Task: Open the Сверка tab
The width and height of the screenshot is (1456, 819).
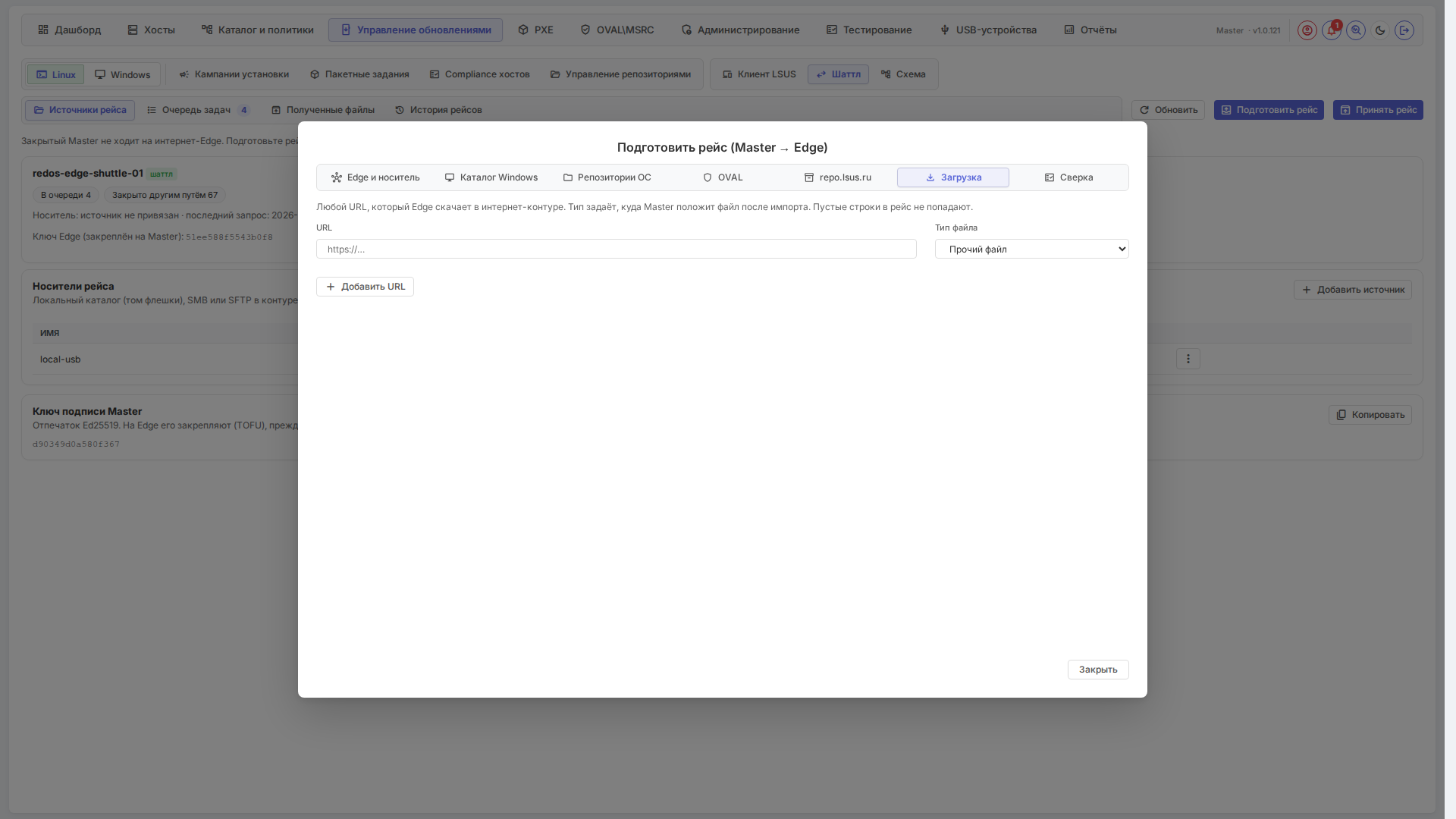Action: coord(1068,177)
